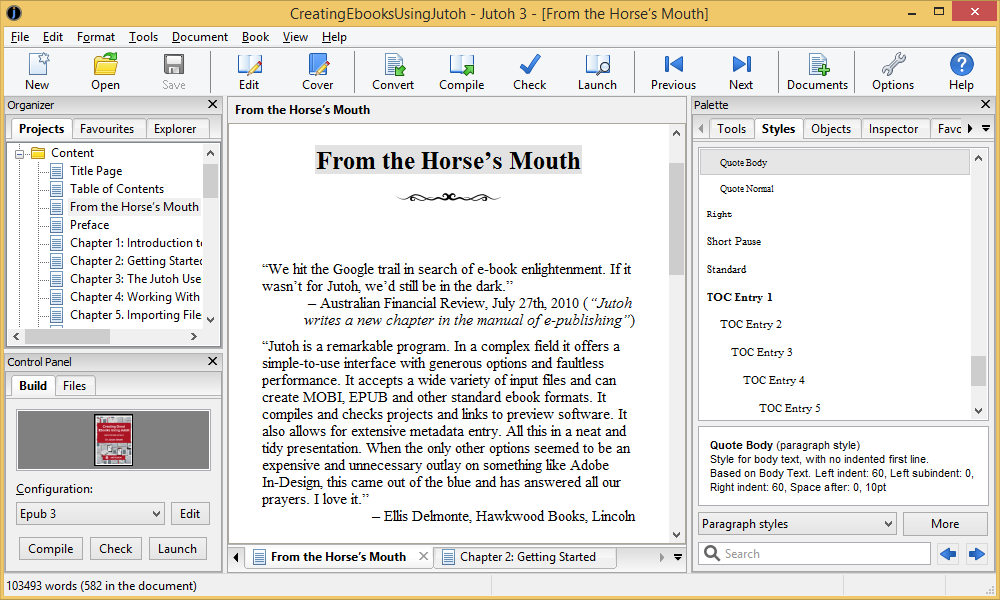Collapse the Content tree node
The width and height of the screenshot is (1000, 600).
point(21,152)
